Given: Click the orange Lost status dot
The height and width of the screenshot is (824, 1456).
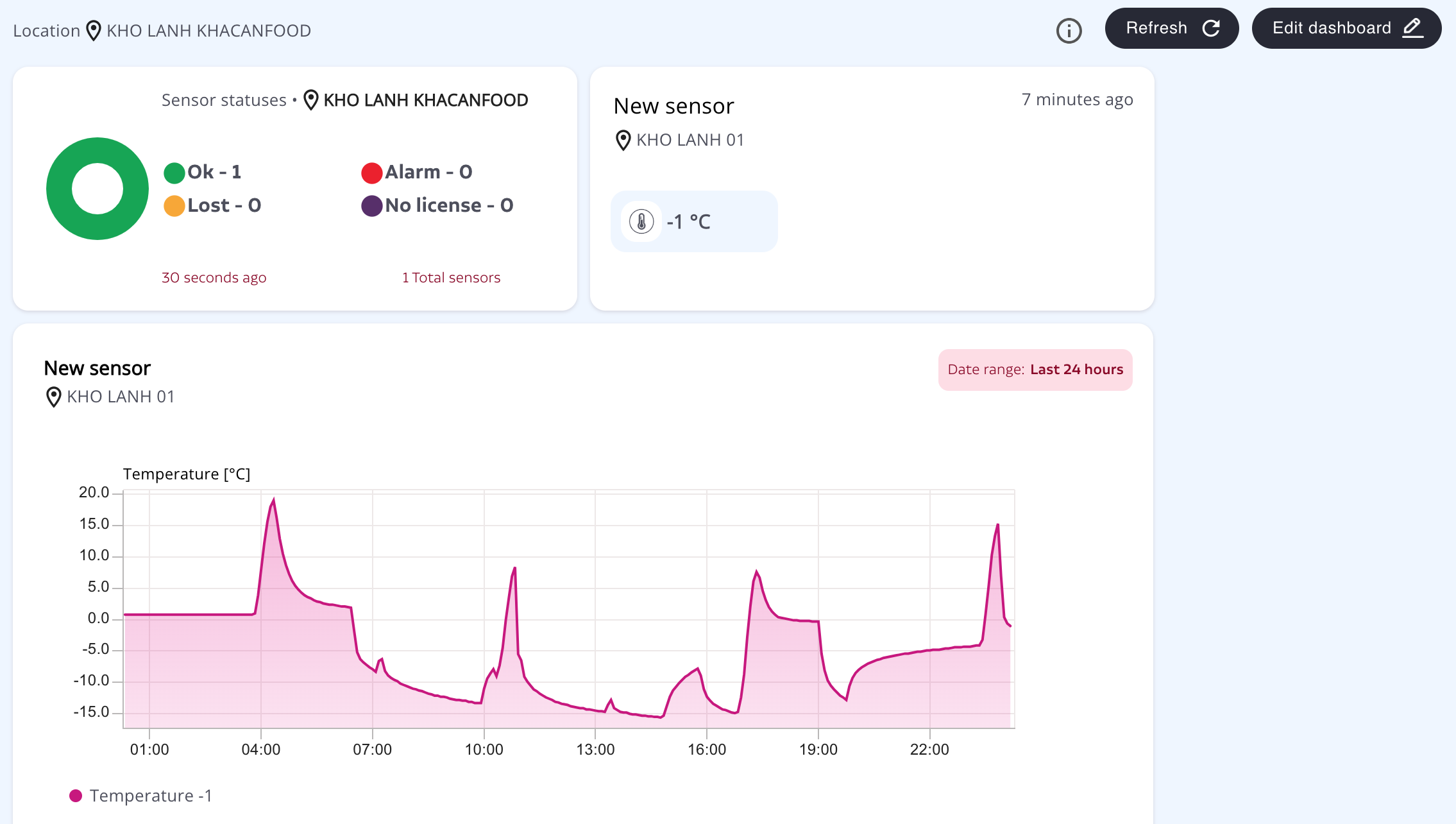Looking at the screenshot, I should click(x=174, y=206).
